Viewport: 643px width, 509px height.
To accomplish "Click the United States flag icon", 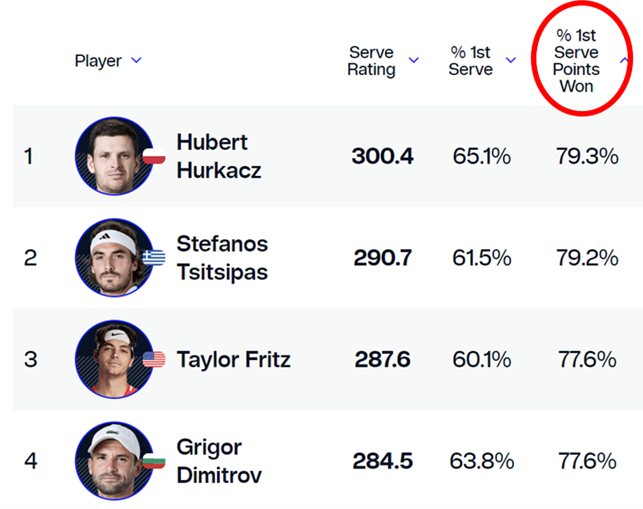I will tap(154, 359).
